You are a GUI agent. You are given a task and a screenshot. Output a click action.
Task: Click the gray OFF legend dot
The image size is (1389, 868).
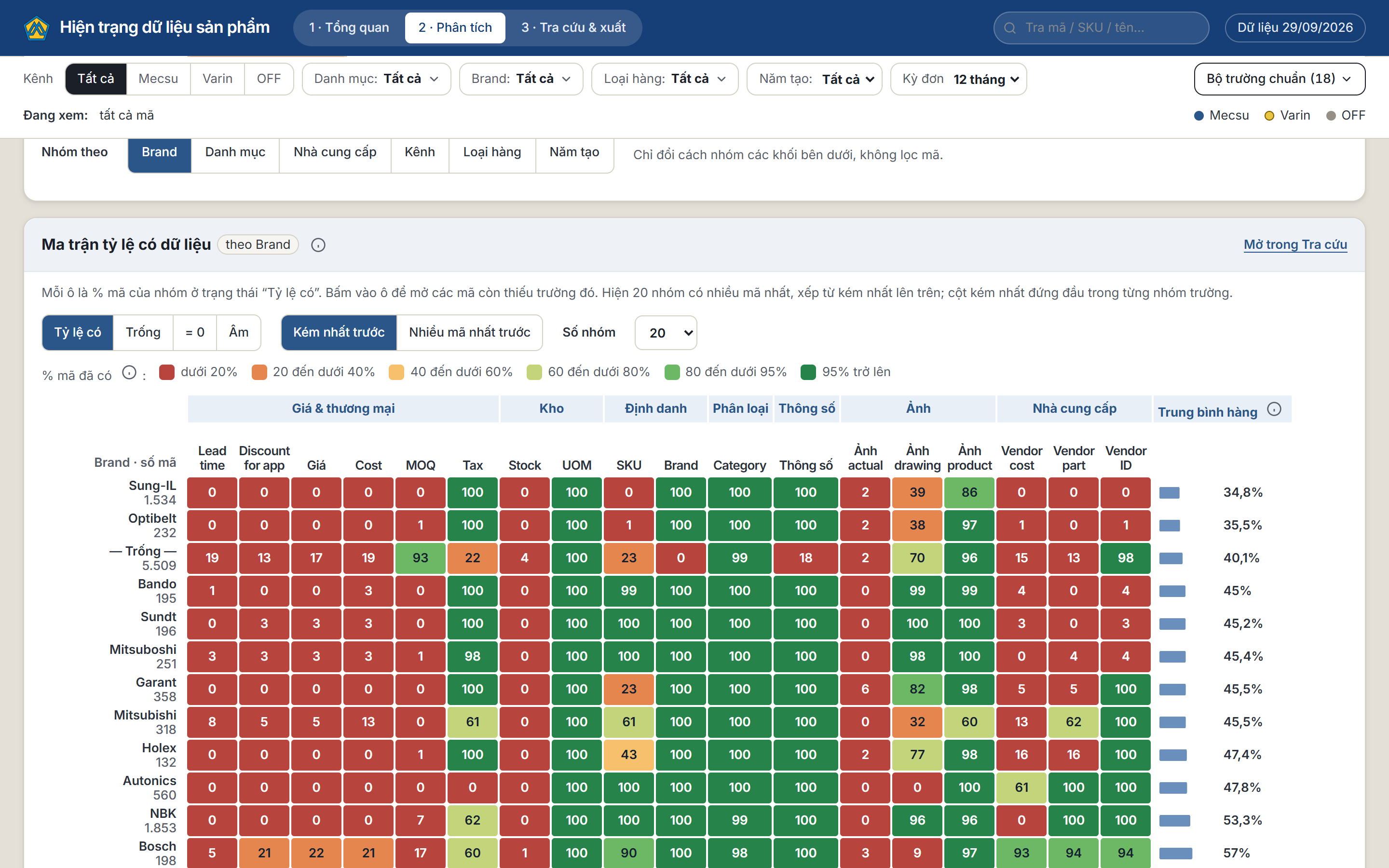pyautogui.click(x=1331, y=116)
